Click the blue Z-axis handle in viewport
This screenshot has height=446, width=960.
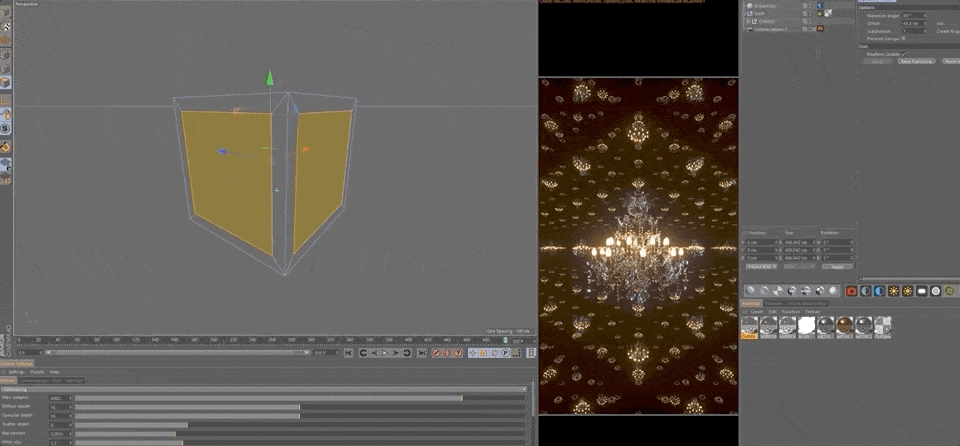(223, 151)
